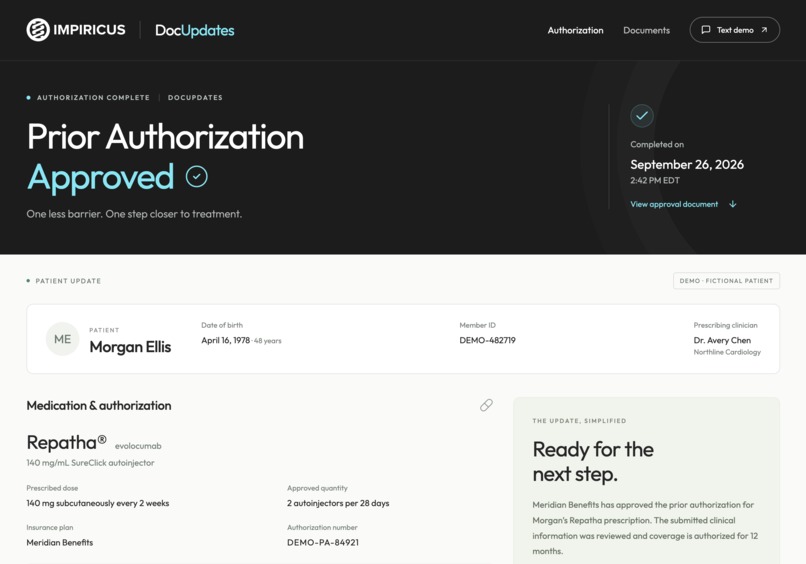The image size is (806, 564).
Task: Click the pill icon beside Medication & authorization
Action: 486,405
